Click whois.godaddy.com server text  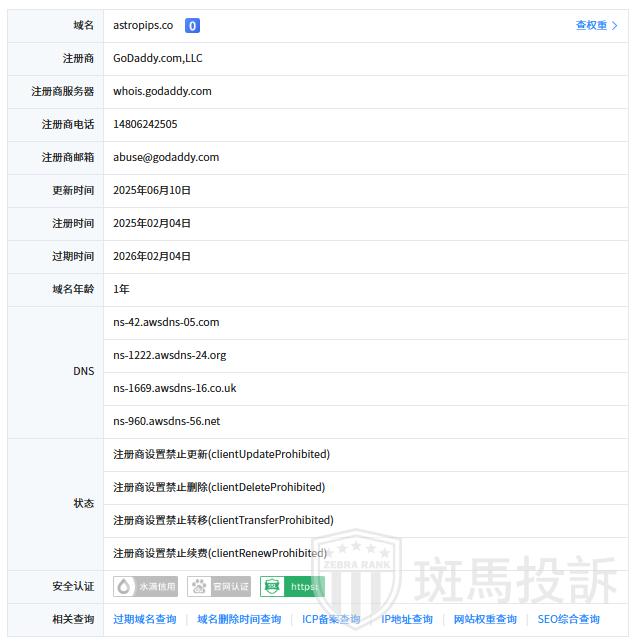pos(162,91)
